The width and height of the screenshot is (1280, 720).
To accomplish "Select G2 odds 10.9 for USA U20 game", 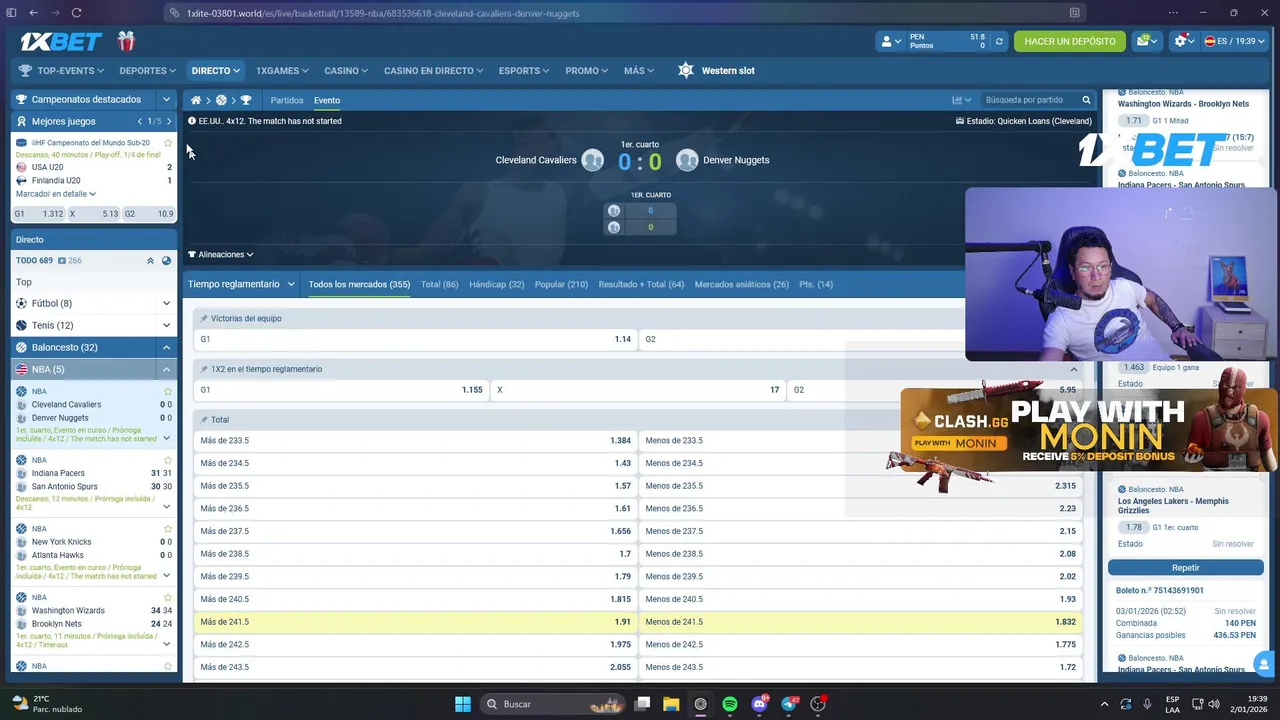I will pyautogui.click(x=149, y=214).
